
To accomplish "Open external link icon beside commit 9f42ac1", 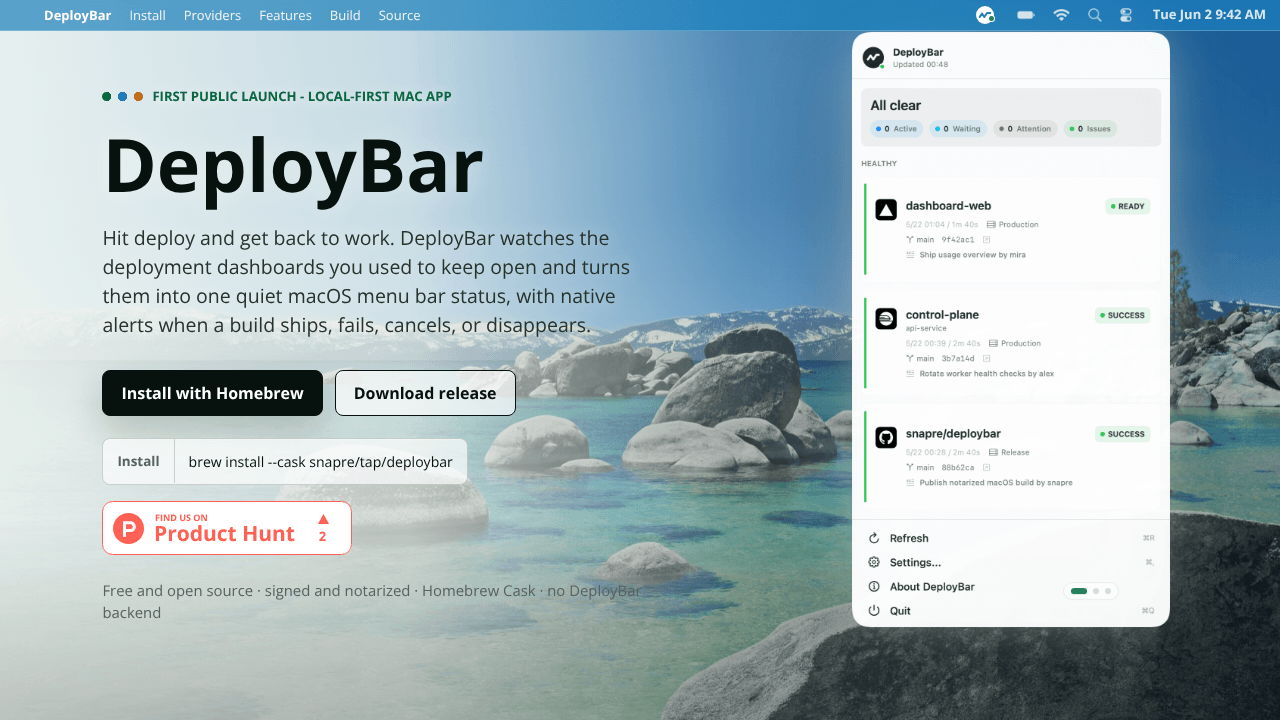I will pyautogui.click(x=986, y=240).
